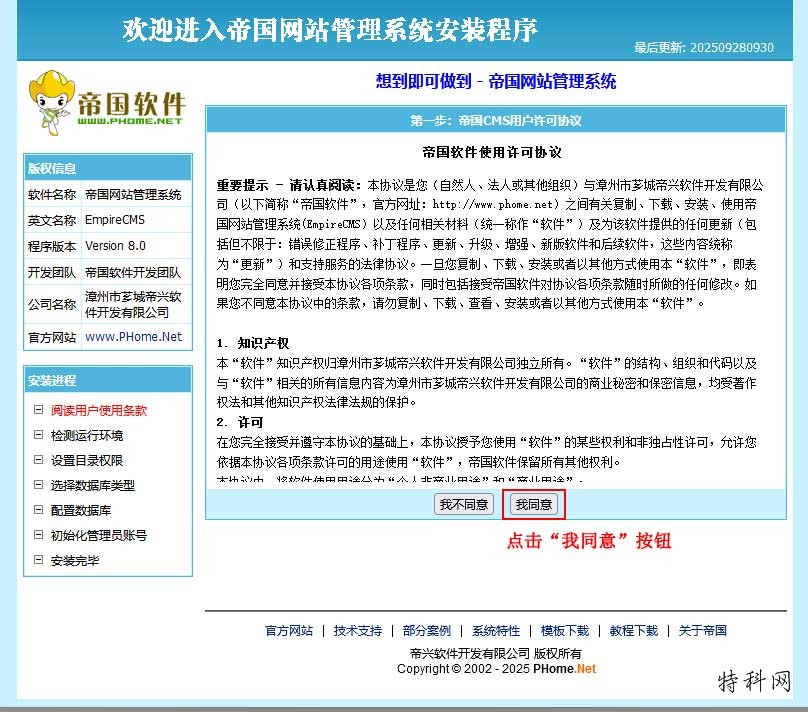
Task: Open the 系统特性 footer link
Action: pyautogui.click(x=496, y=631)
